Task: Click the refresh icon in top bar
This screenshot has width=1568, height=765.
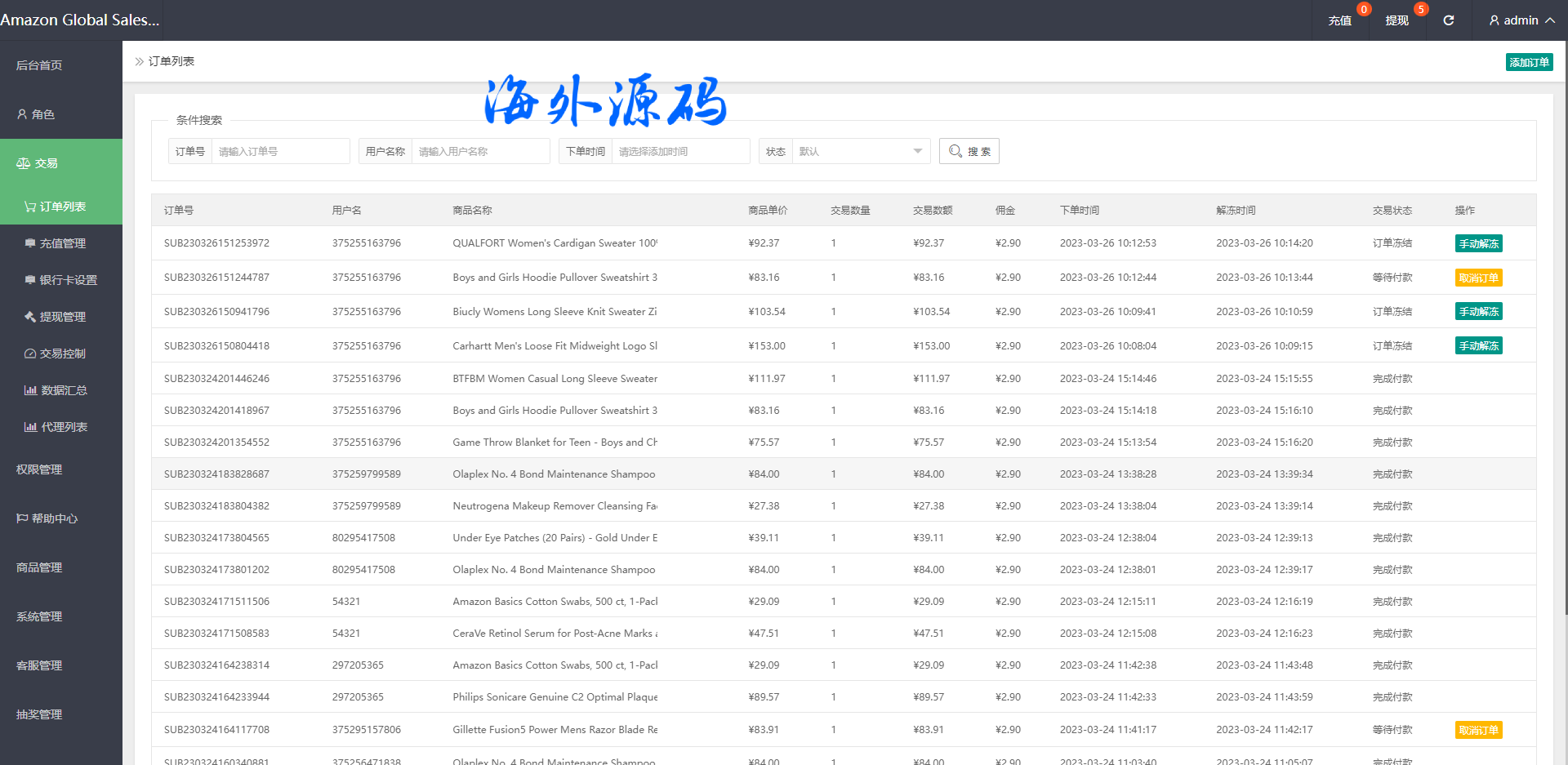Action: 1448,20
